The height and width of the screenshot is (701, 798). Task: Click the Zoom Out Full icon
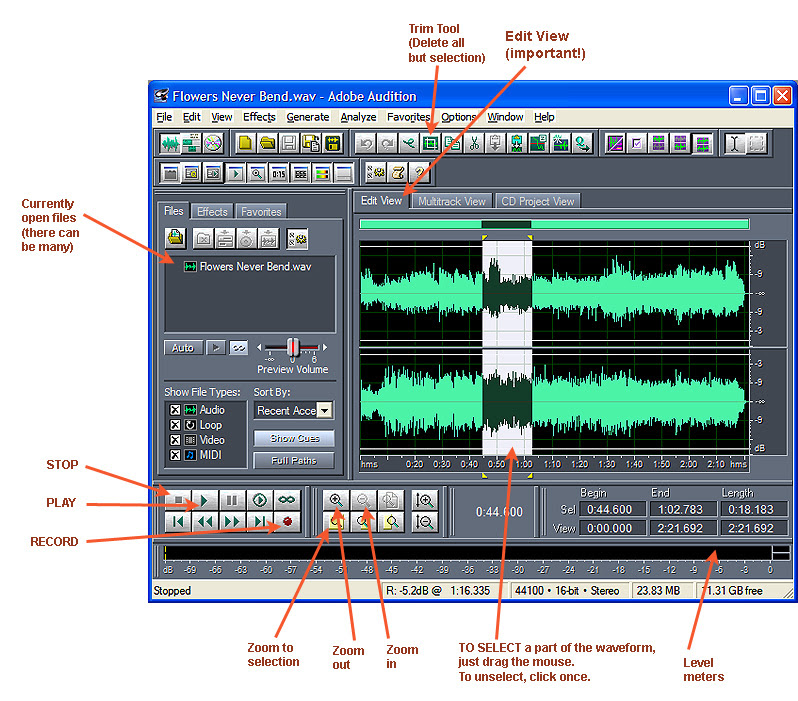pos(391,500)
